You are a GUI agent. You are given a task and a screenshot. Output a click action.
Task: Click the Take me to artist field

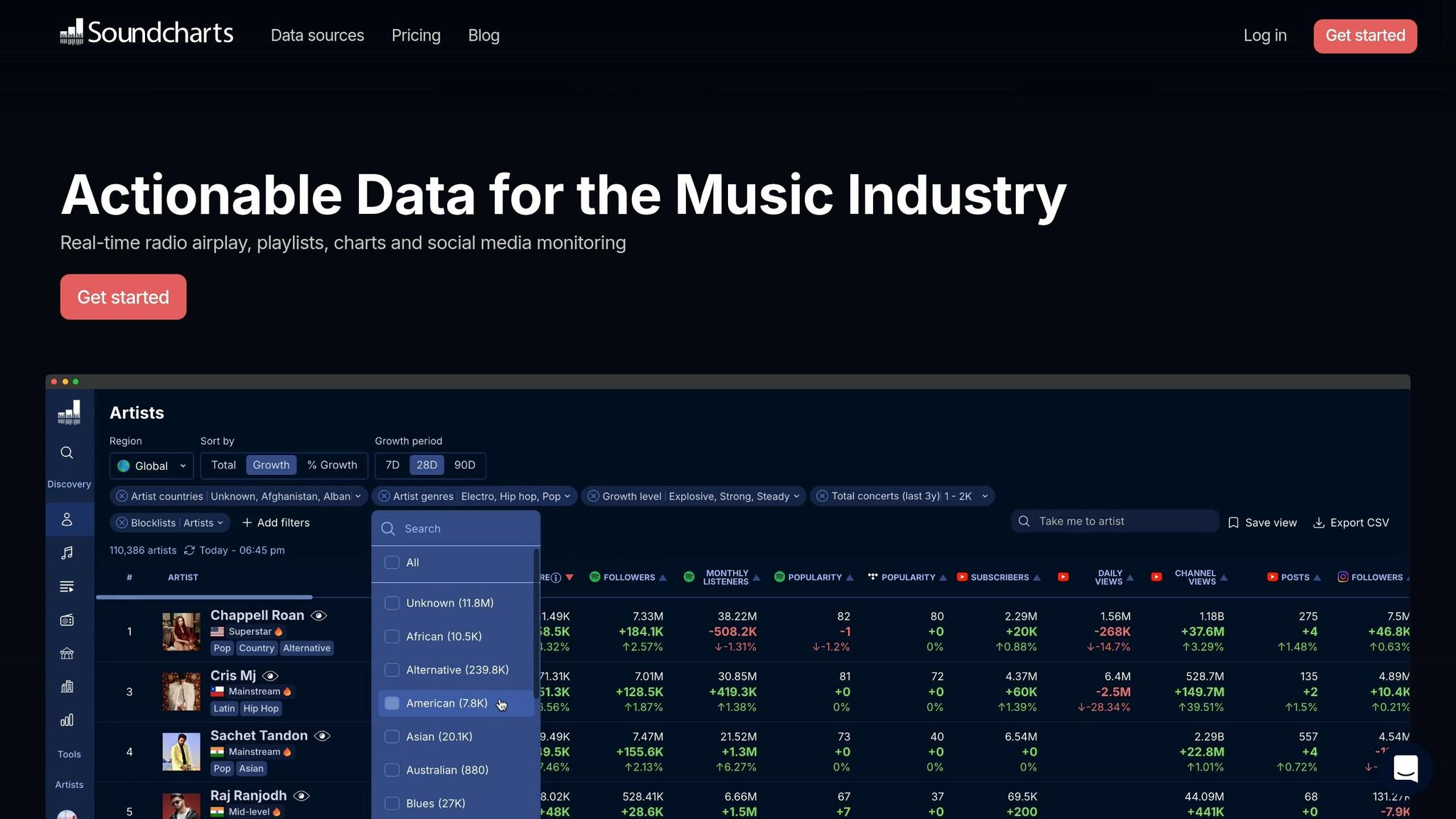(x=1114, y=521)
